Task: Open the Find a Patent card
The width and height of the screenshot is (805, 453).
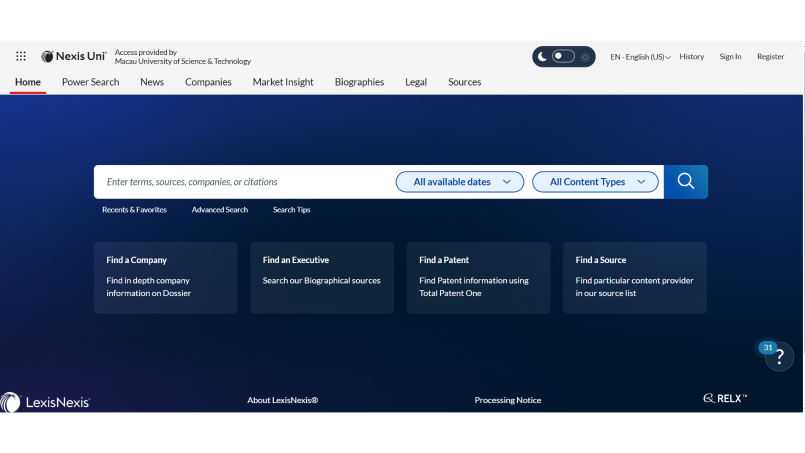Action: [478, 277]
